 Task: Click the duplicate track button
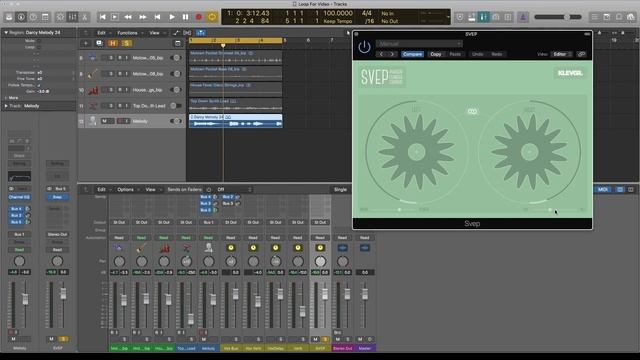click(x=99, y=43)
